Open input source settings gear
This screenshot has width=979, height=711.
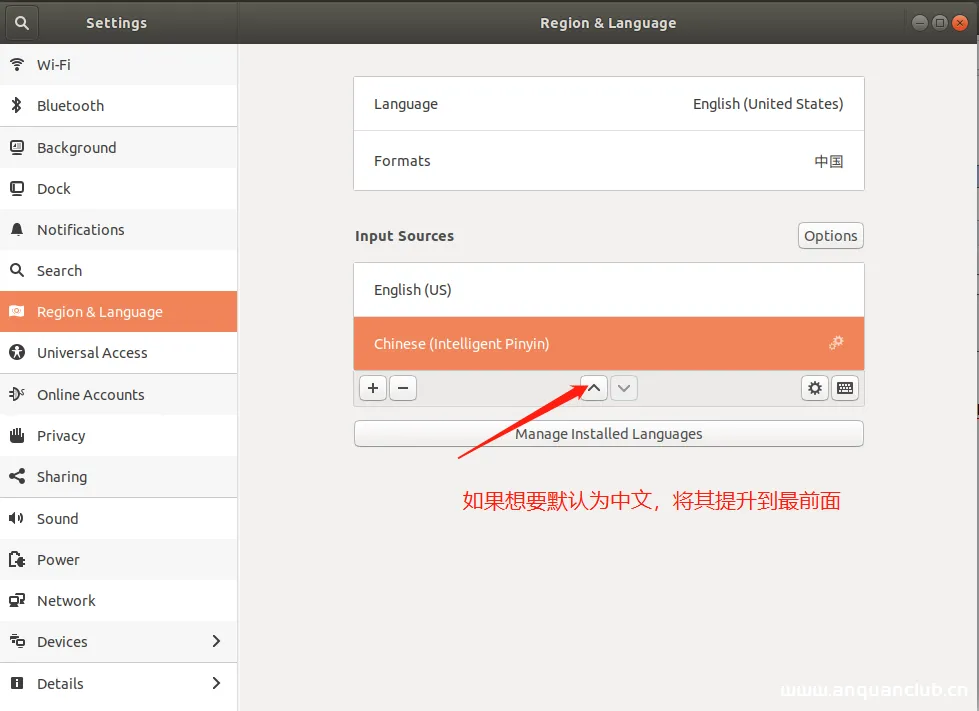click(814, 388)
